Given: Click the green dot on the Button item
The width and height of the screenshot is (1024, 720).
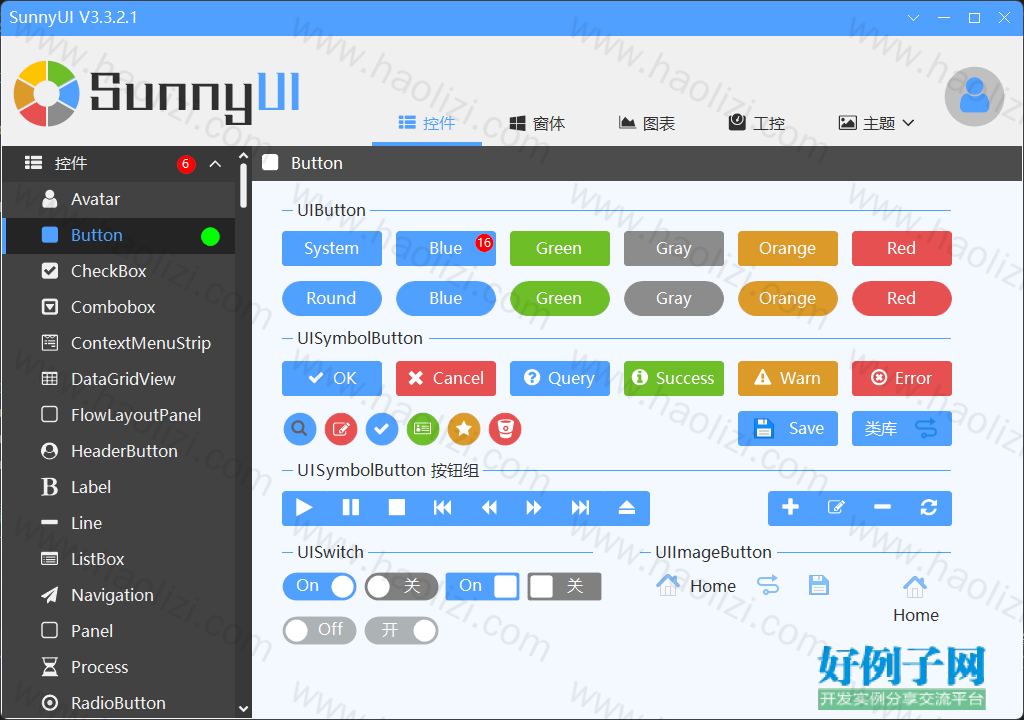Looking at the screenshot, I should pos(210,236).
